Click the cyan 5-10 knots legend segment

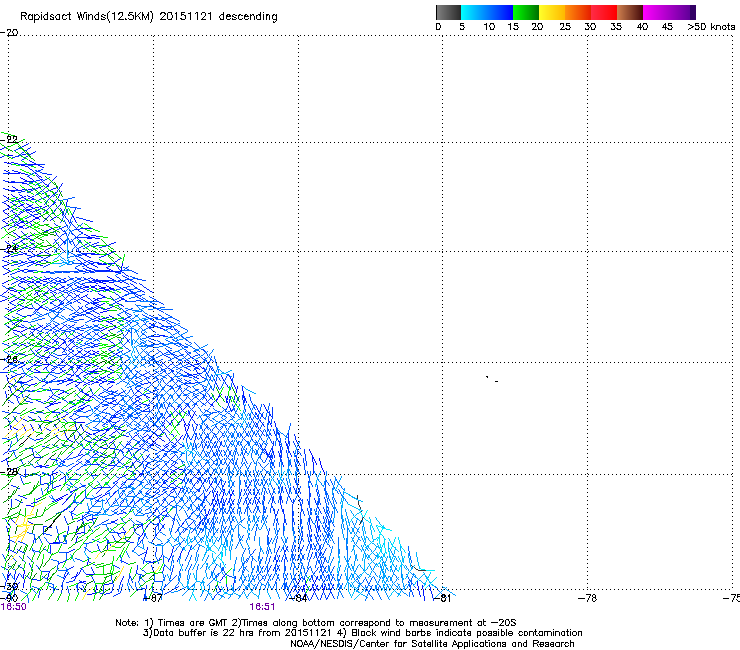pos(474,12)
